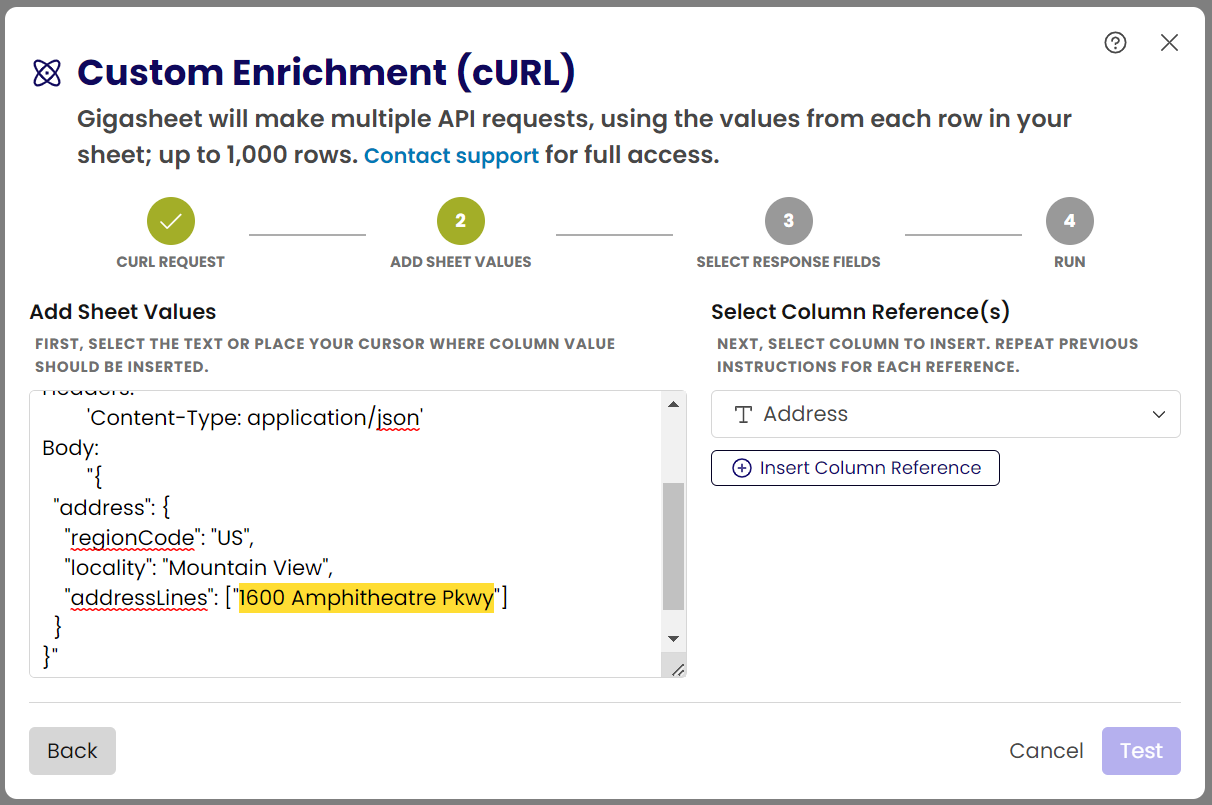Click the text area scroll up arrow
Screen dimensions: 1212x805
pyautogui.click(x=673, y=404)
